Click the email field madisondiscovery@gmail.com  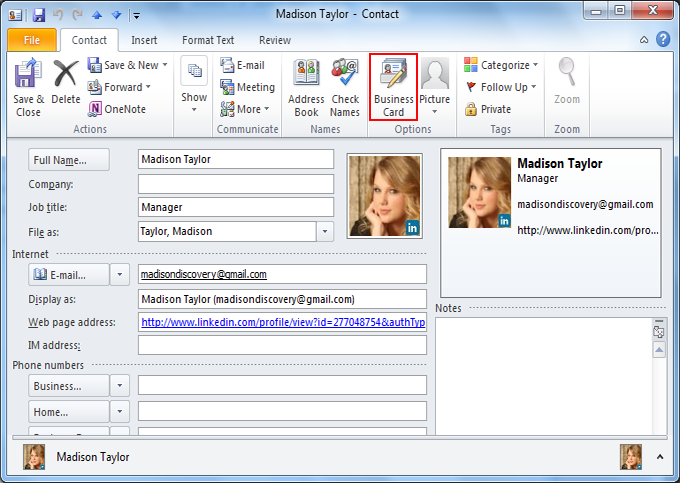pos(282,274)
